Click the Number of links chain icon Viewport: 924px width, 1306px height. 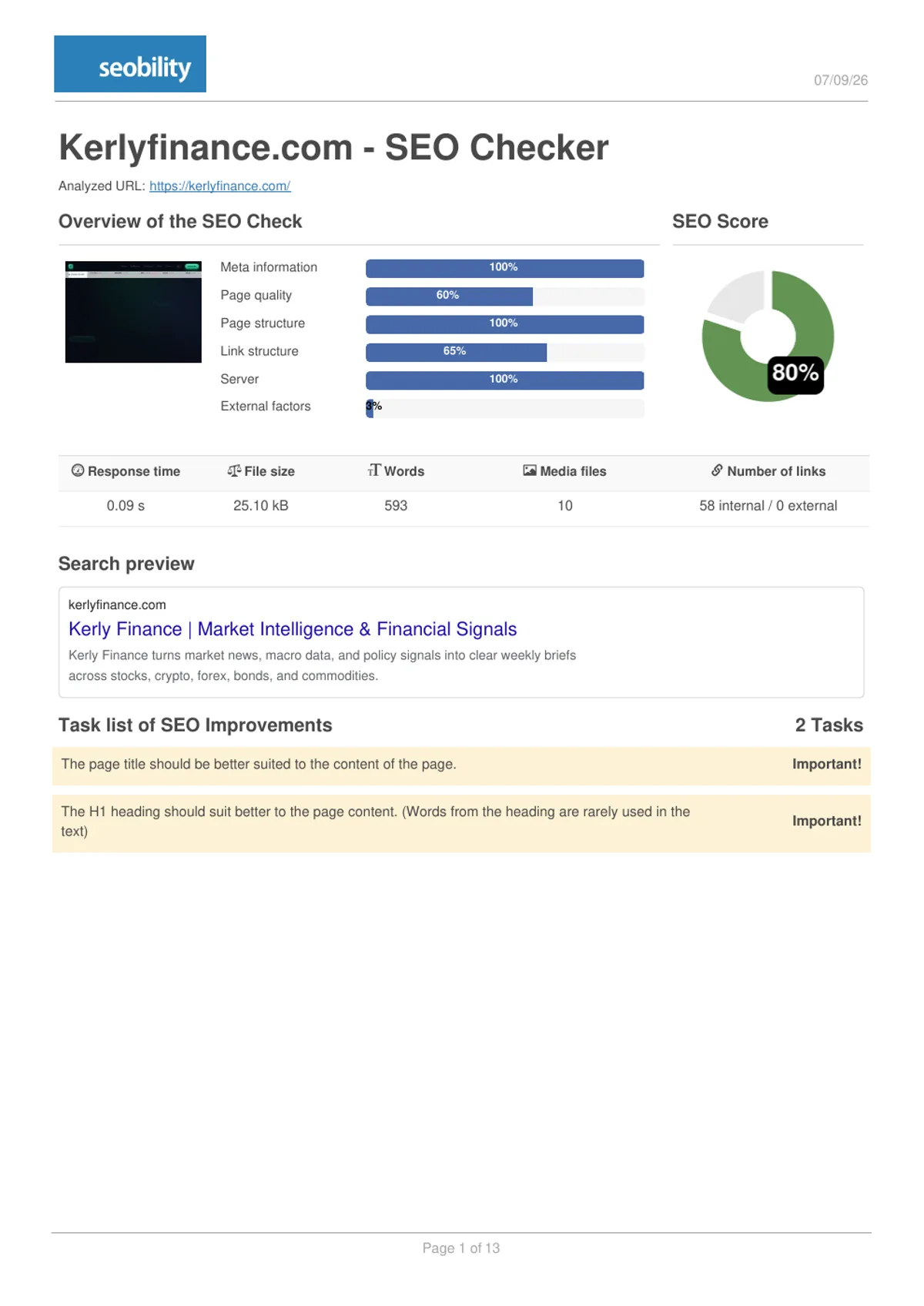(717, 470)
